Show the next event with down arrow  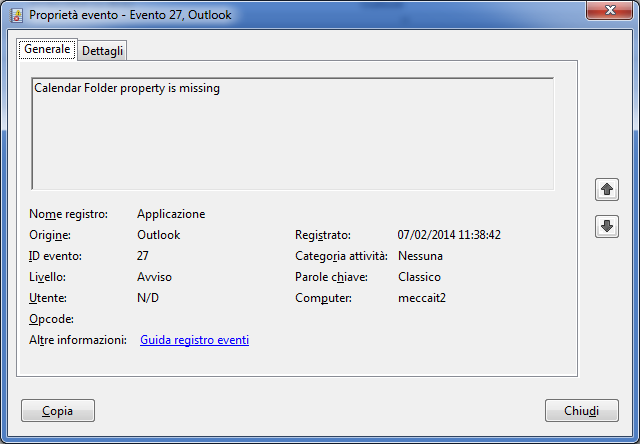pyautogui.click(x=607, y=226)
